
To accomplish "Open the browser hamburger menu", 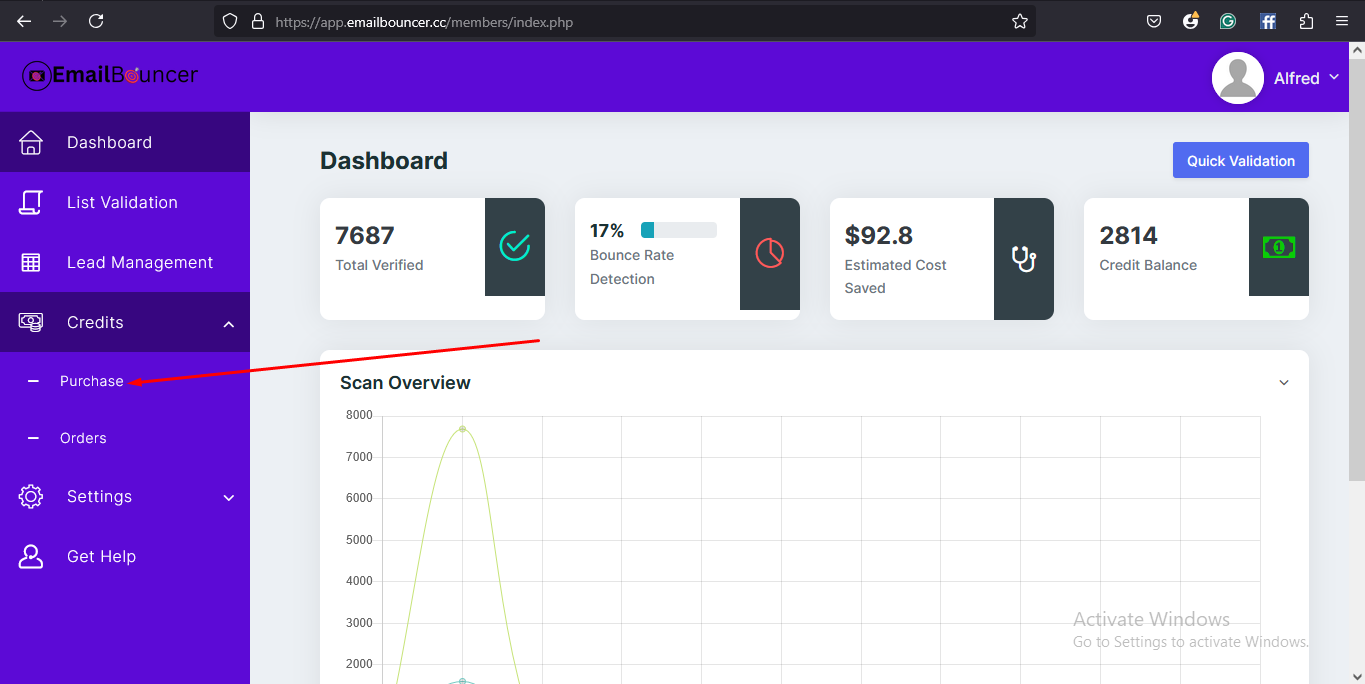I will pyautogui.click(x=1342, y=21).
